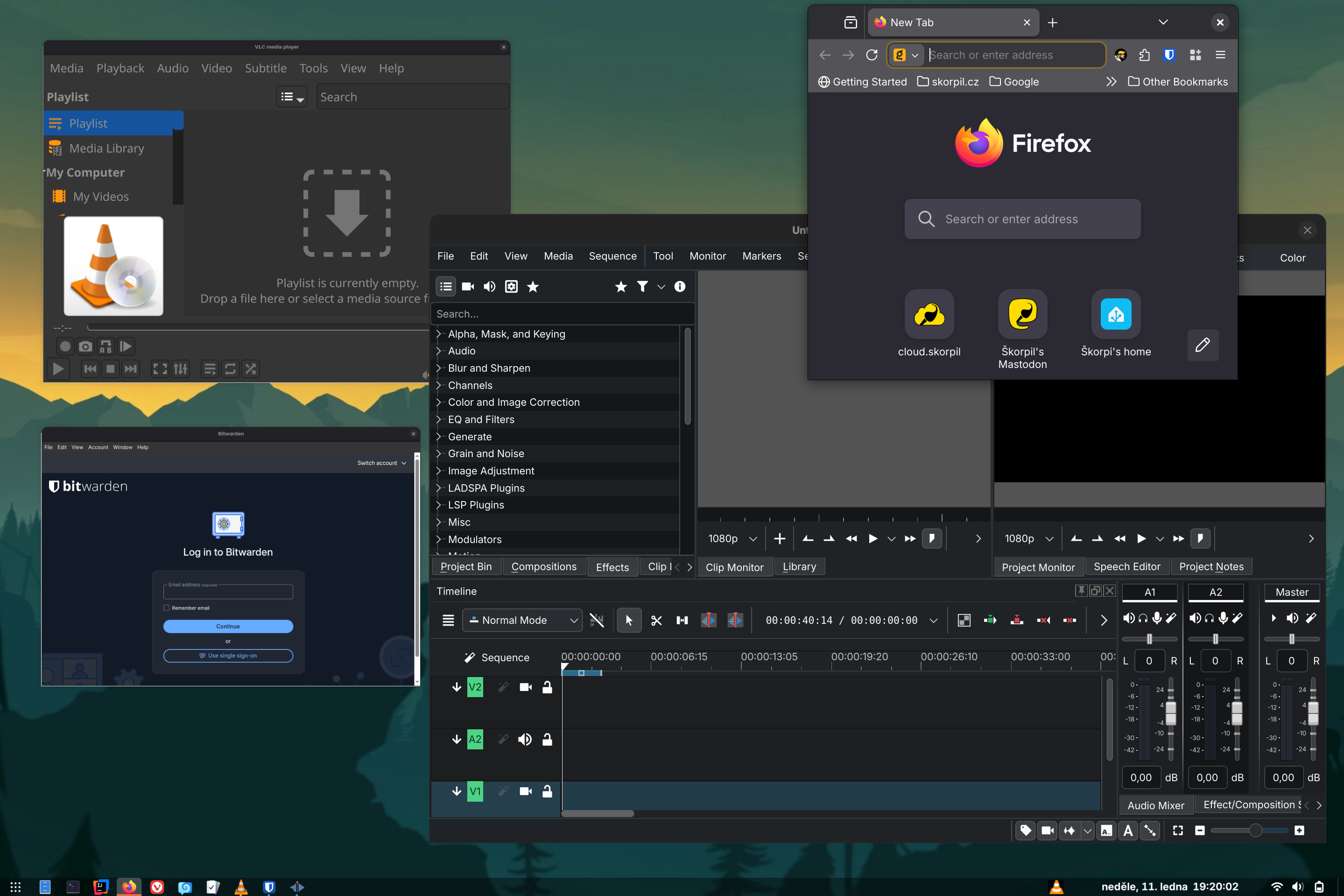The height and width of the screenshot is (896, 1344).
Task: Toggle lock on track V2
Action: click(547, 687)
